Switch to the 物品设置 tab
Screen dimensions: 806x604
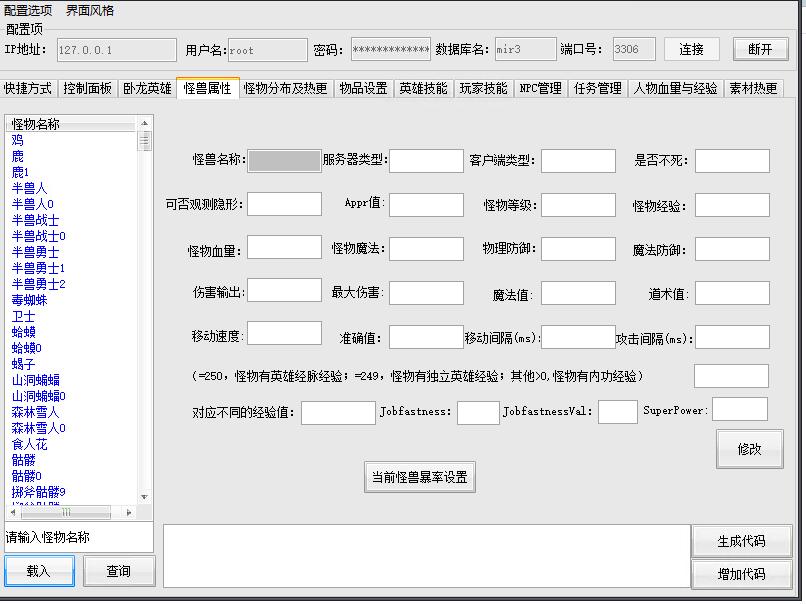pyautogui.click(x=362, y=88)
